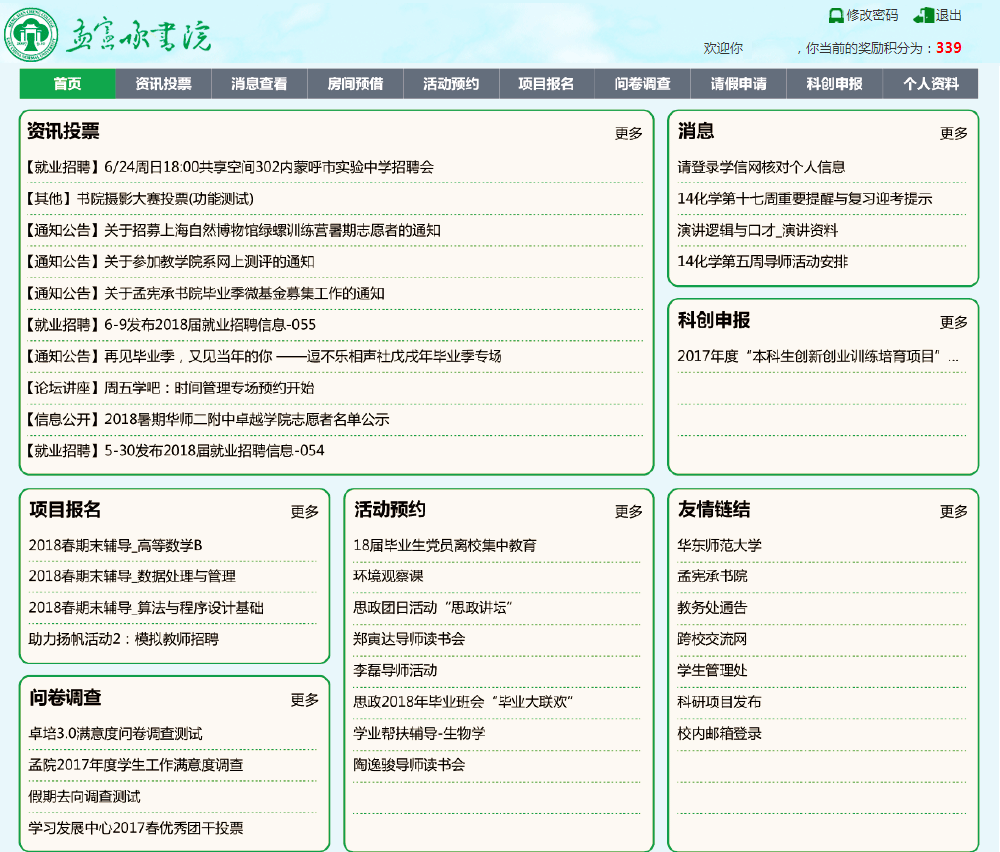Visit 学生管理处 link
Viewport: 1000px width, 852px height.
pyautogui.click(x=712, y=670)
